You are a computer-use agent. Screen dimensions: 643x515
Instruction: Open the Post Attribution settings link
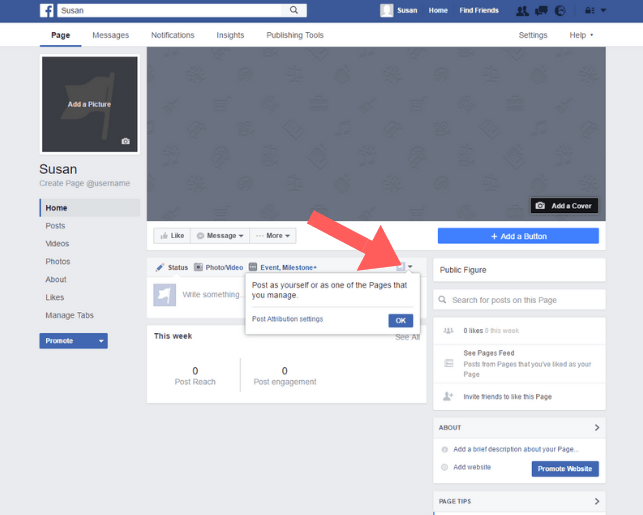coord(287,319)
